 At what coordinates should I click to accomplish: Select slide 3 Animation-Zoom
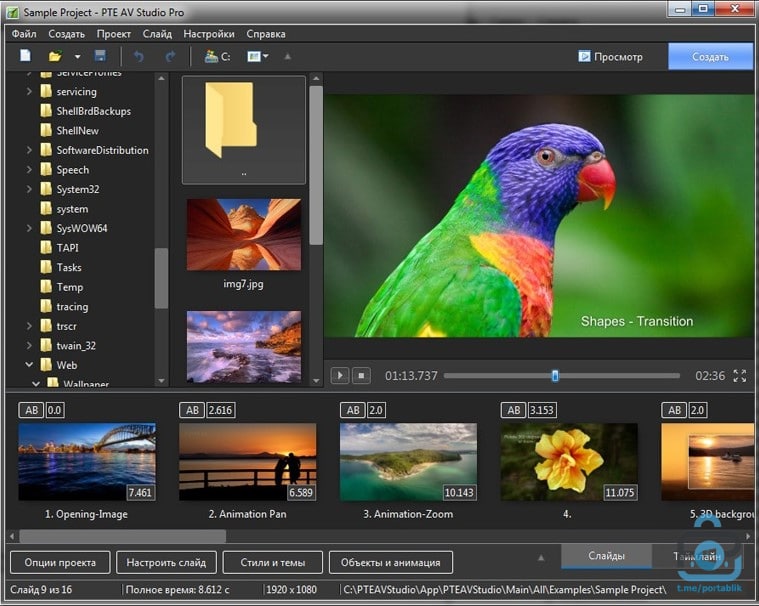coord(408,462)
